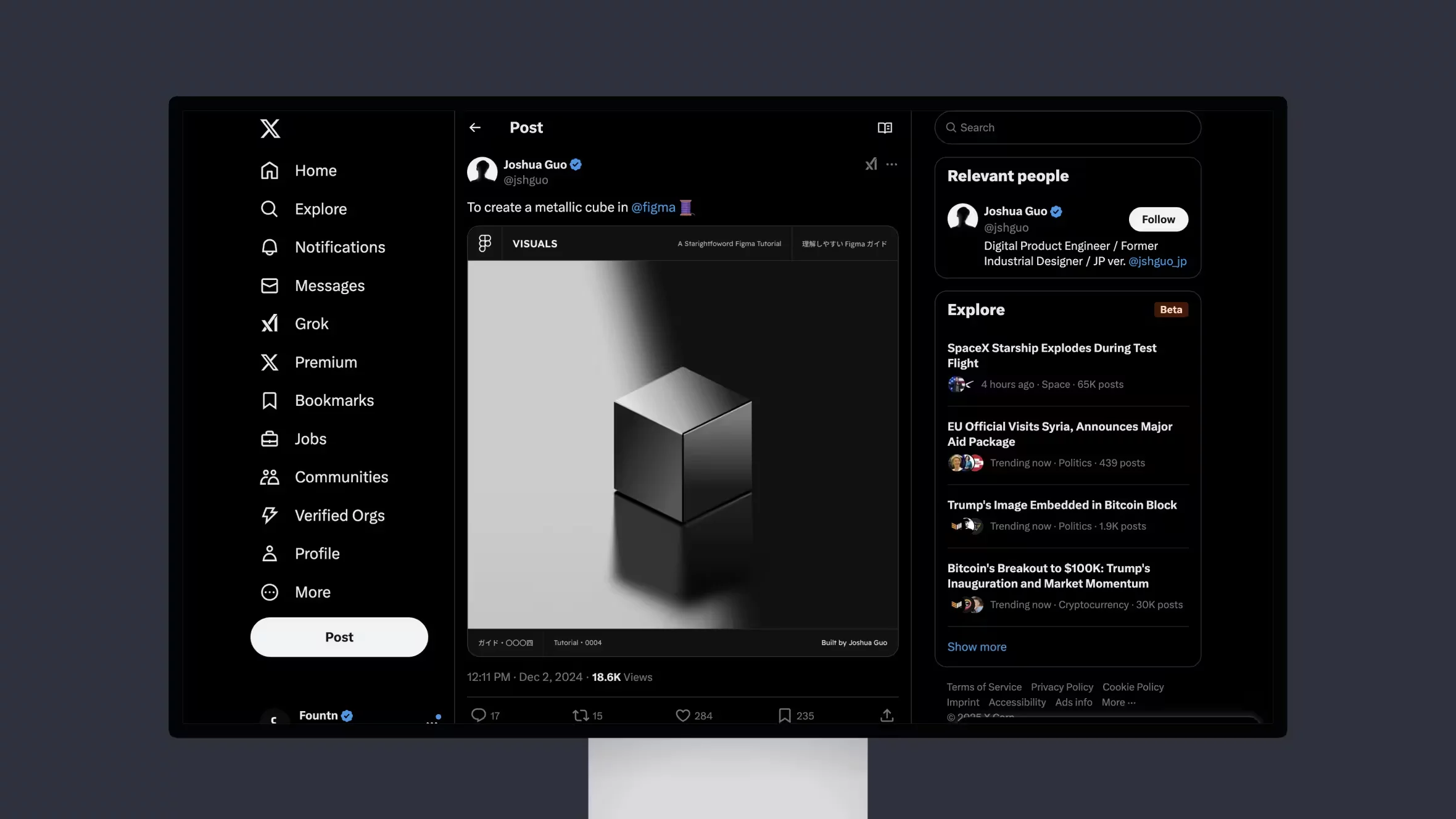Viewport: 1456px width, 819px height.
Task: Click the X (Twitter) logo icon
Action: (x=269, y=128)
